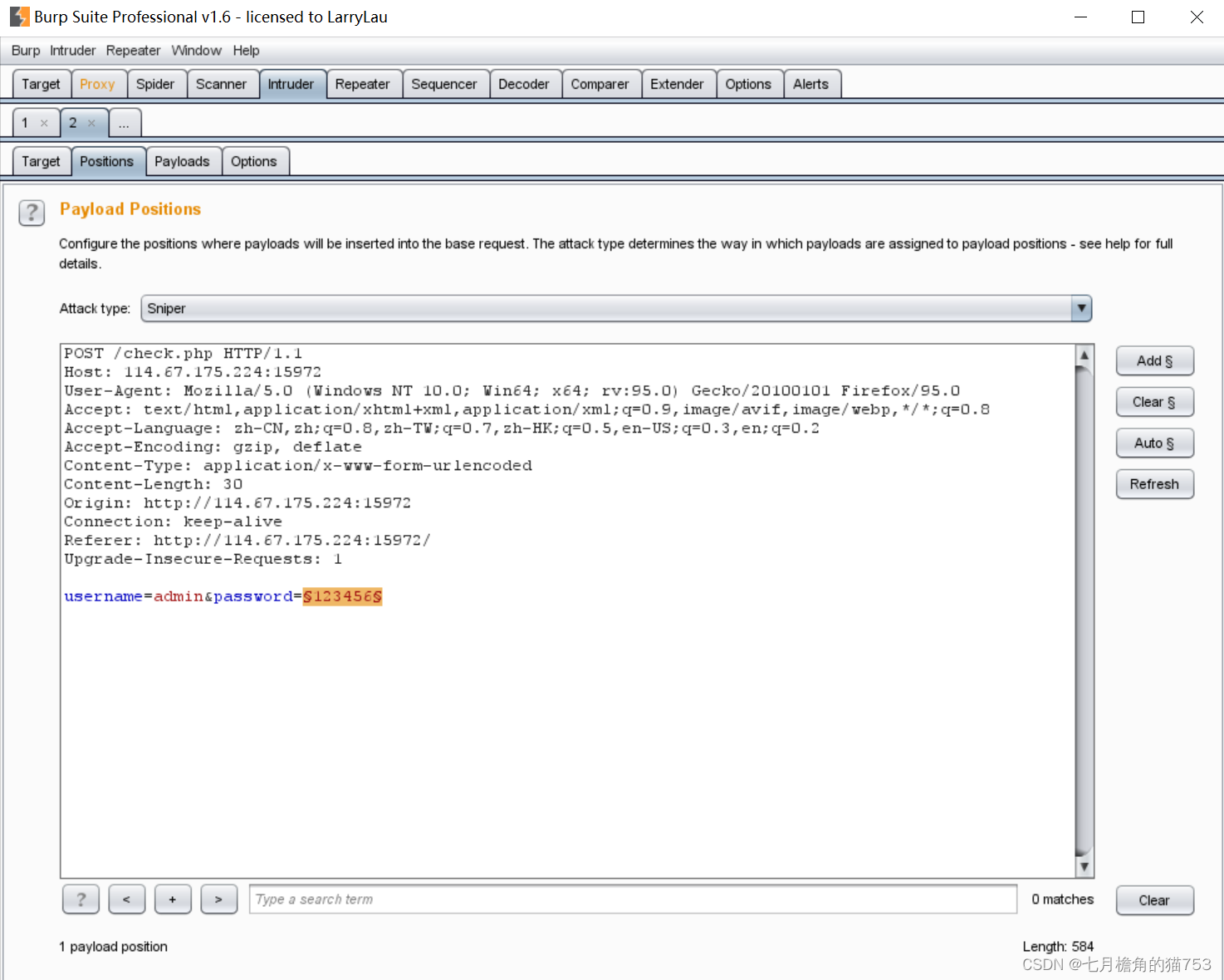Open the Repeater menu
This screenshot has height=980, width=1224.
pos(133,51)
